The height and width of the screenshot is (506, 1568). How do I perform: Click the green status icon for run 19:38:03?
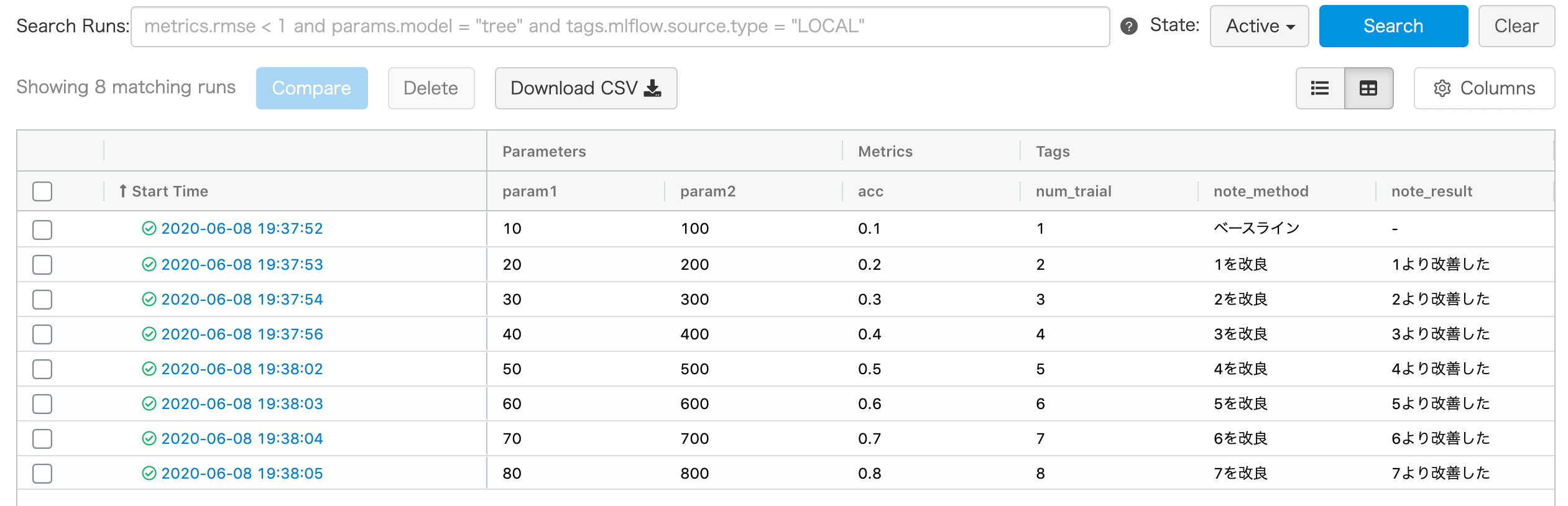tap(149, 403)
